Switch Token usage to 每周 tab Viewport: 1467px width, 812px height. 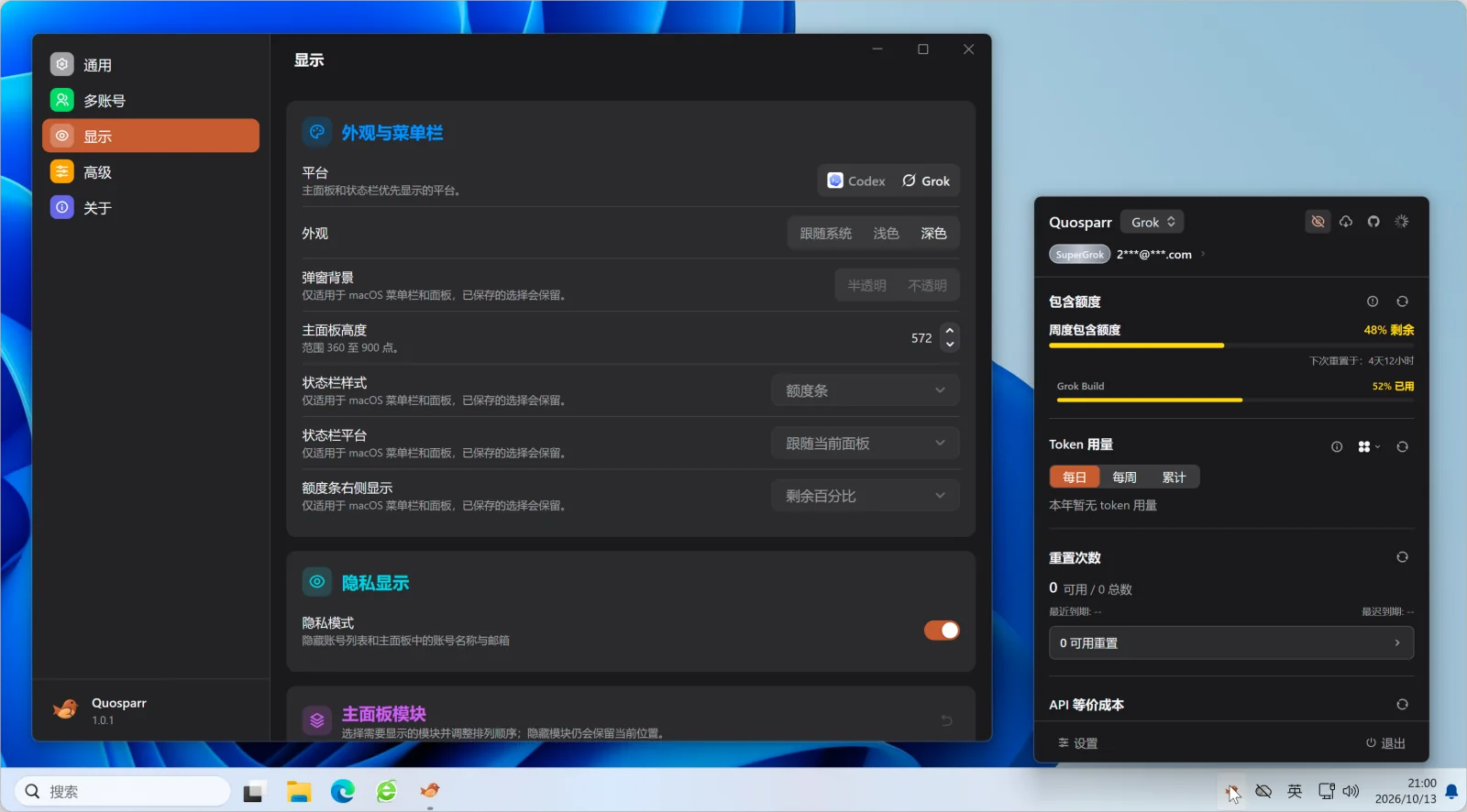(x=1124, y=477)
